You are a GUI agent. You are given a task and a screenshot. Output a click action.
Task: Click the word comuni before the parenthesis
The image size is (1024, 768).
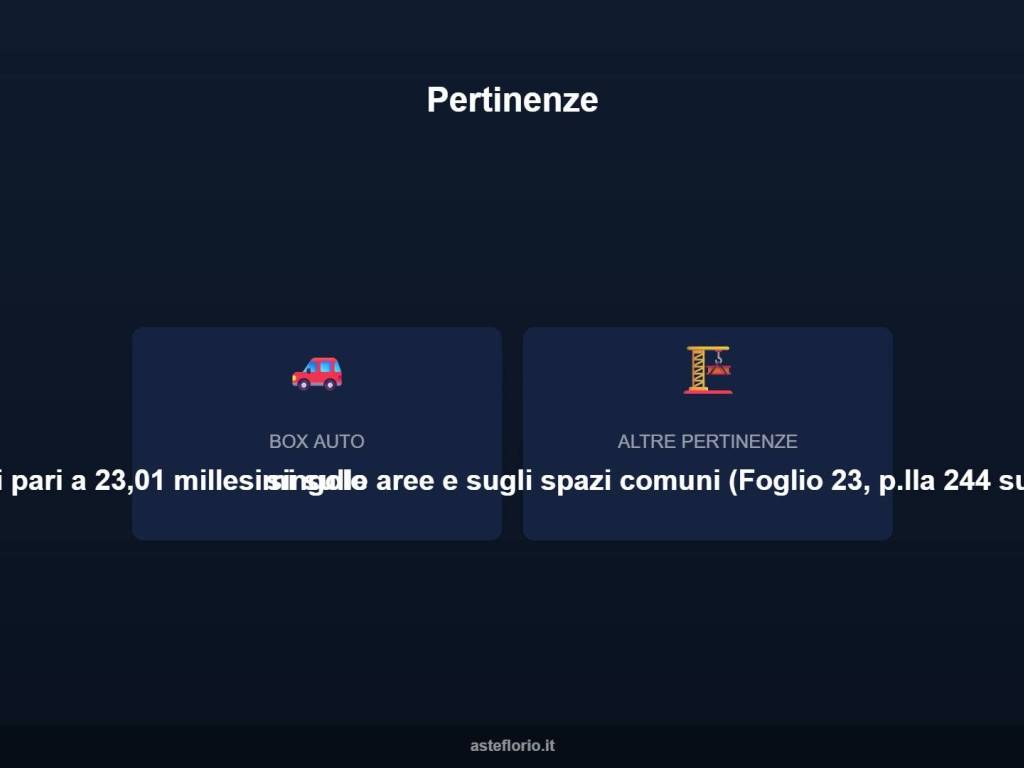pyautogui.click(x=669, y=481)
